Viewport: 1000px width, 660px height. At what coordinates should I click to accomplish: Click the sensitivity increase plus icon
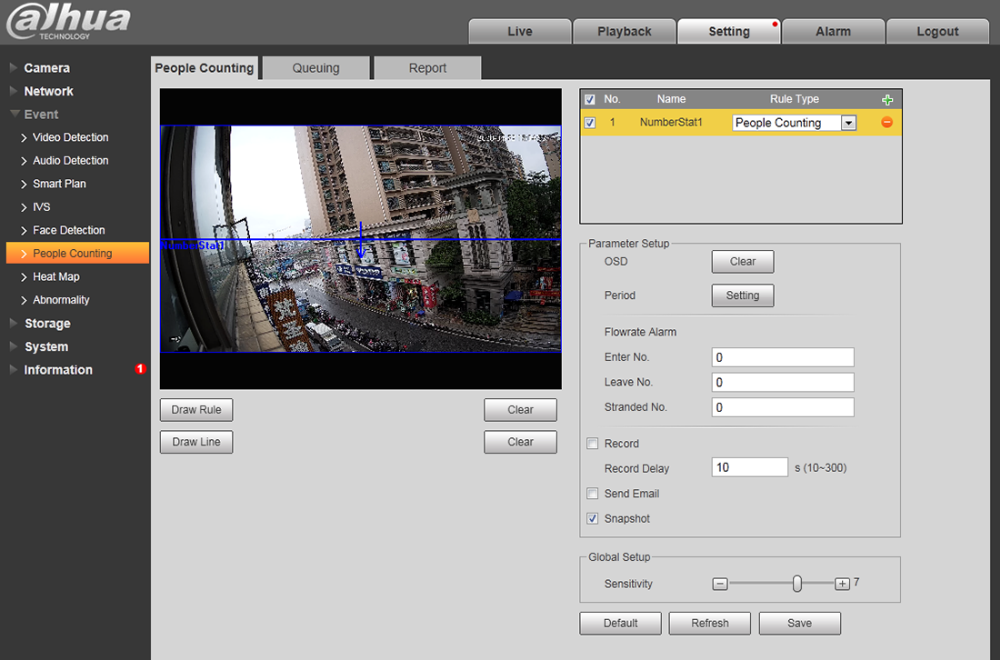842,584
